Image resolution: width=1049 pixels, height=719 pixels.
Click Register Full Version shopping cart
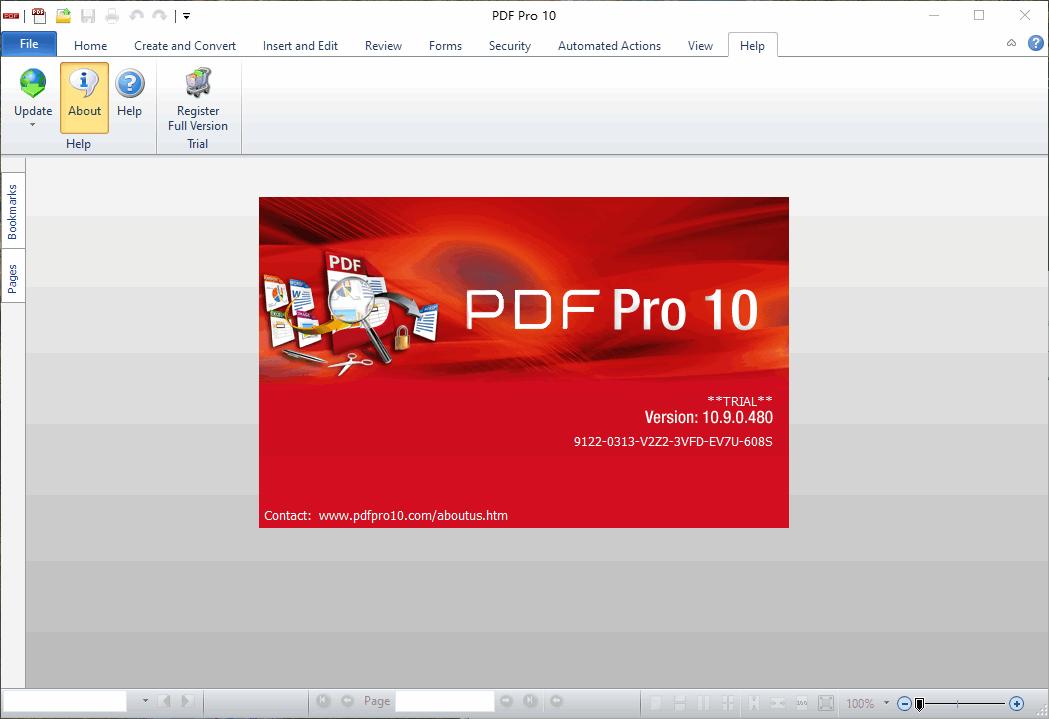click(198, 83)
